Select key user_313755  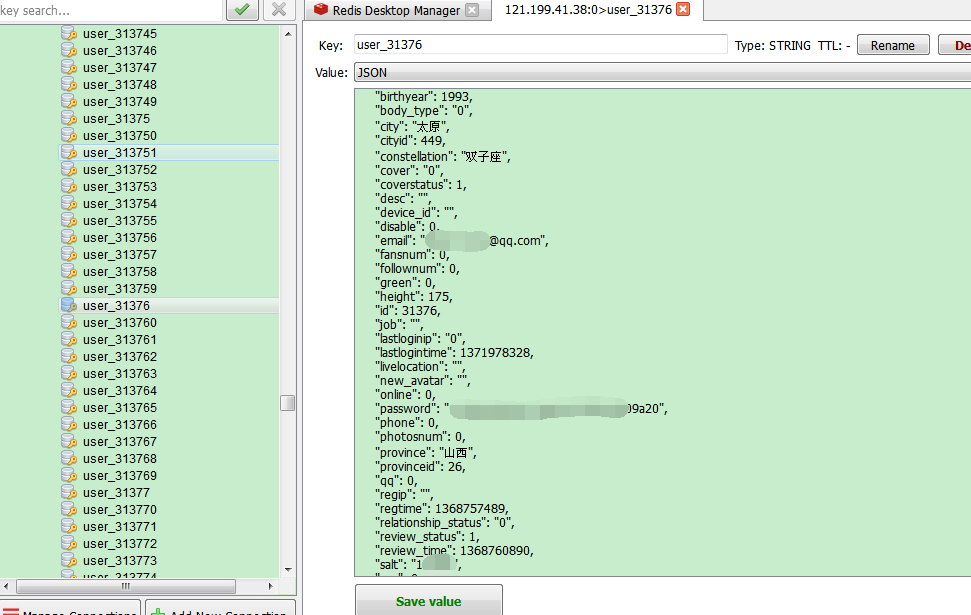[x=120, y=221]
